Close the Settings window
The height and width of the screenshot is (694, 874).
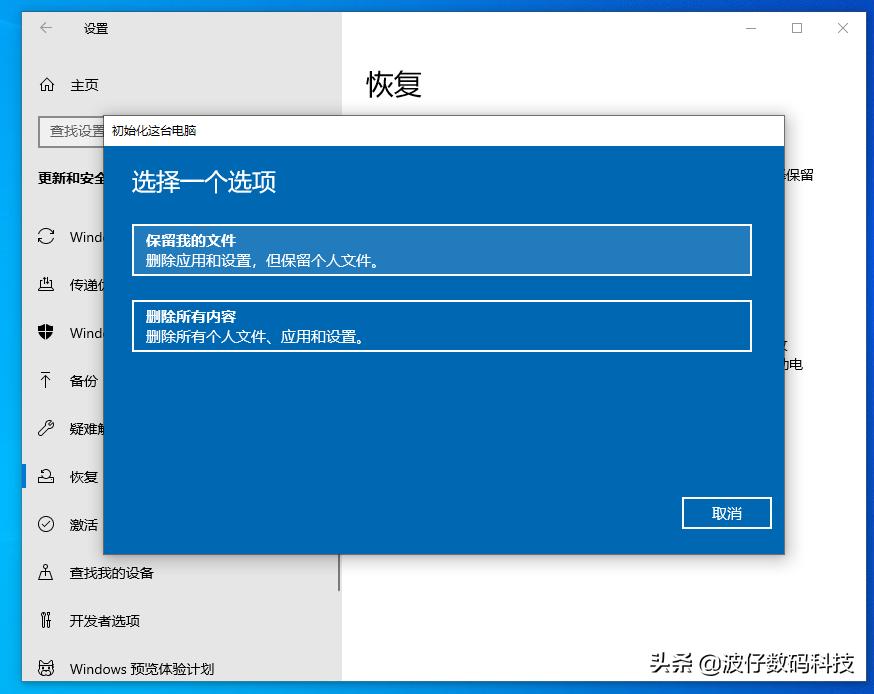point(843,29)
